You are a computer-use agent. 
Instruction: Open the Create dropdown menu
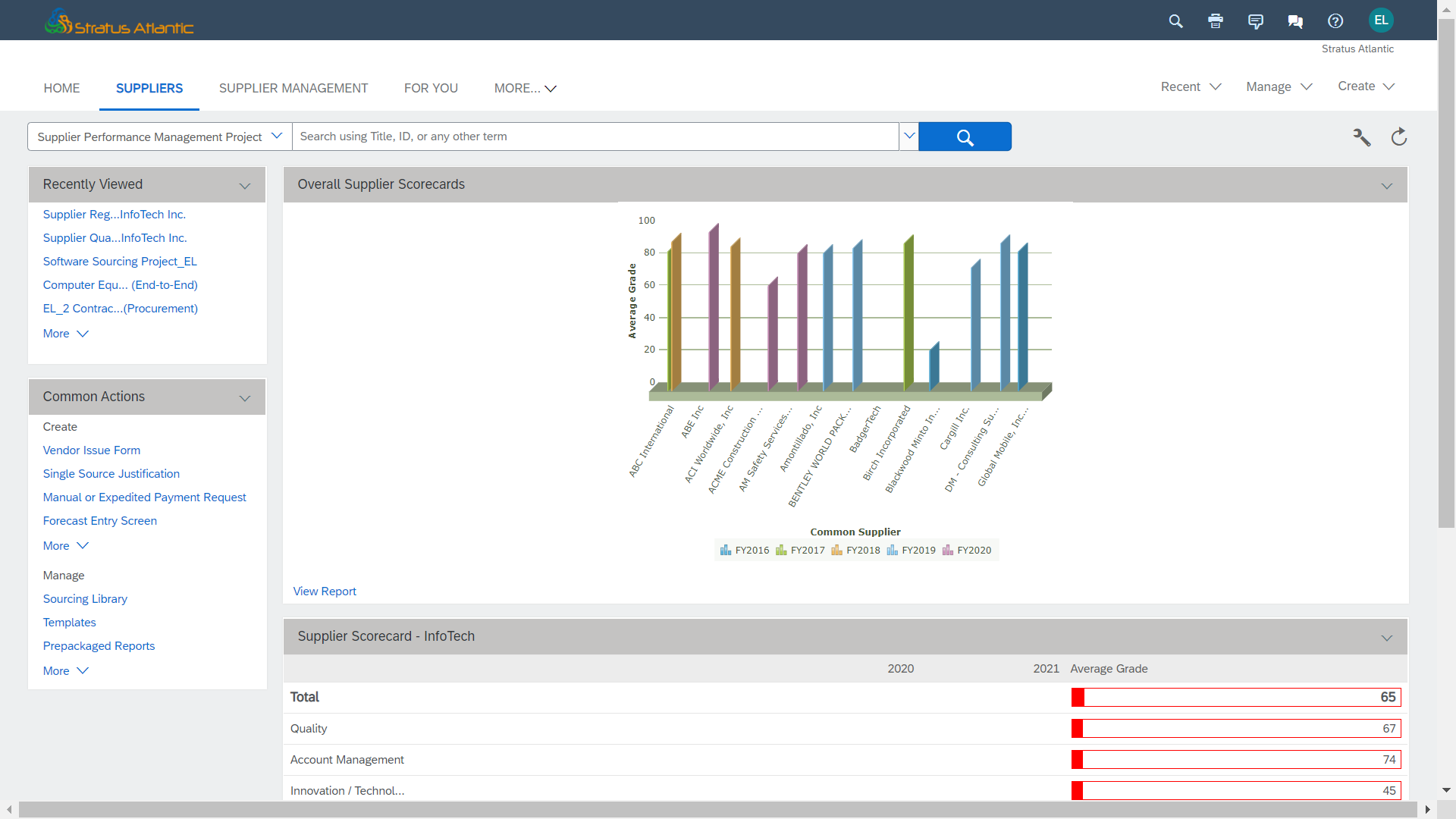coord(1367,86)
